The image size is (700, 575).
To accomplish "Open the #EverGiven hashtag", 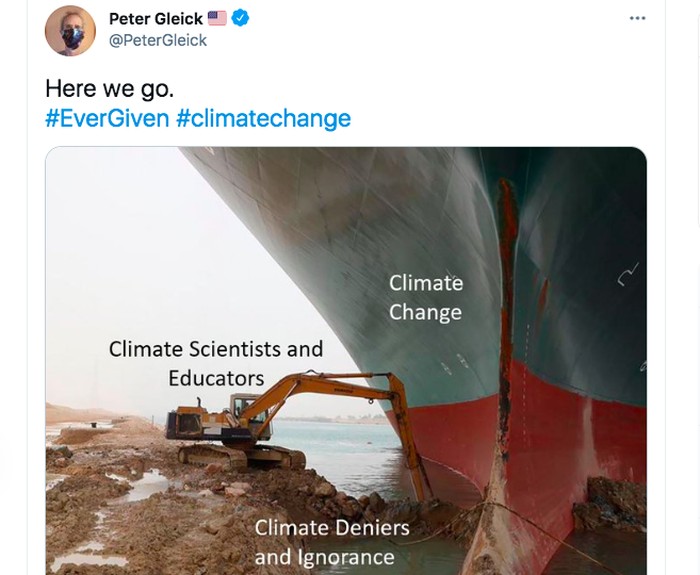I will (x=107, y=118).
